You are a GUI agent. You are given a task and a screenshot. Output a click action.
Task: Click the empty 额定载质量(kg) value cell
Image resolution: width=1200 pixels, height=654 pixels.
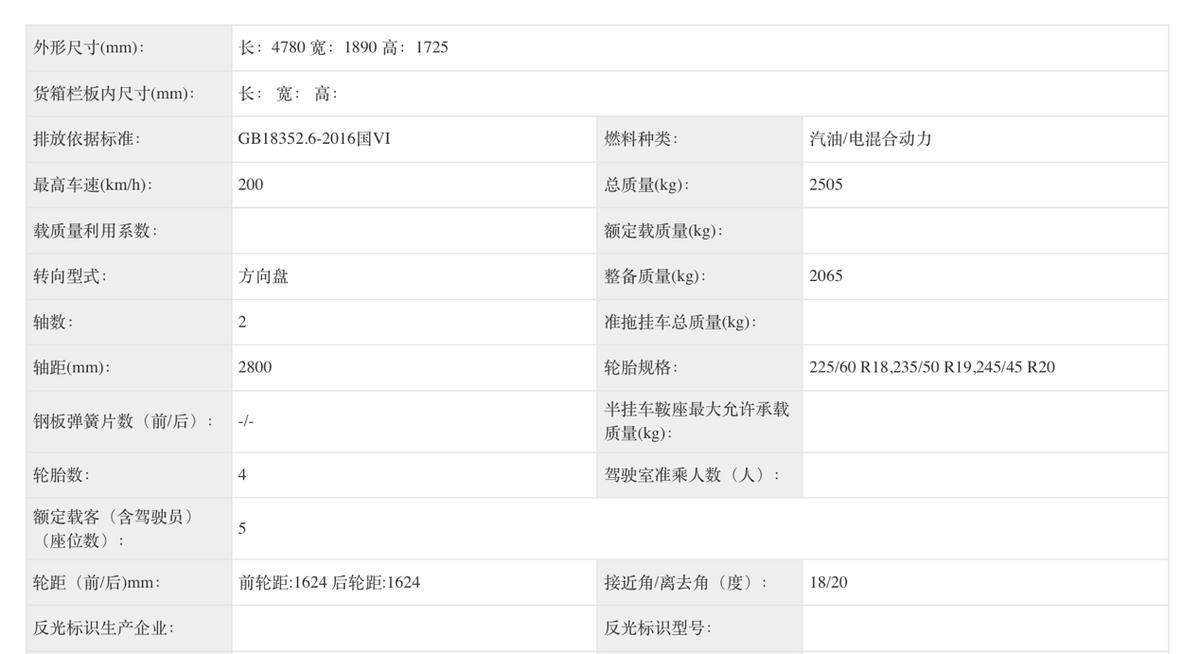click(x=985, y=231)
